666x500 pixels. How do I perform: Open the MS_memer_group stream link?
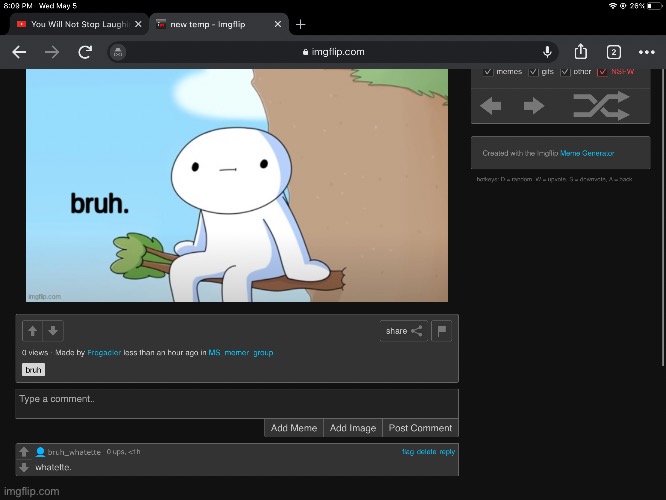241,353
